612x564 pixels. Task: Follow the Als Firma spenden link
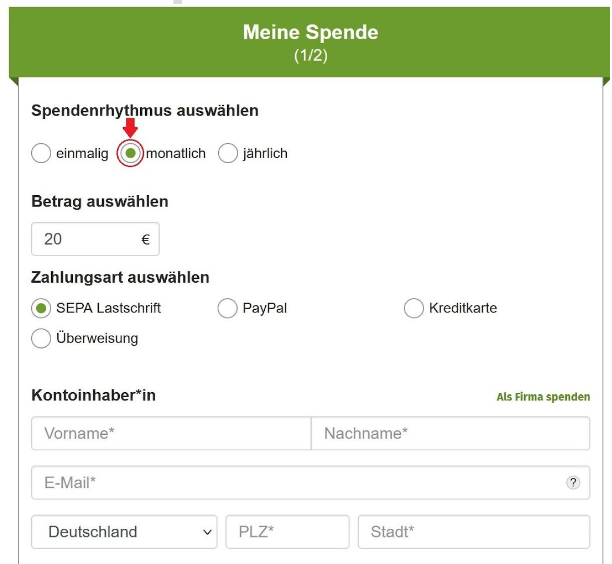coord(543,397)
